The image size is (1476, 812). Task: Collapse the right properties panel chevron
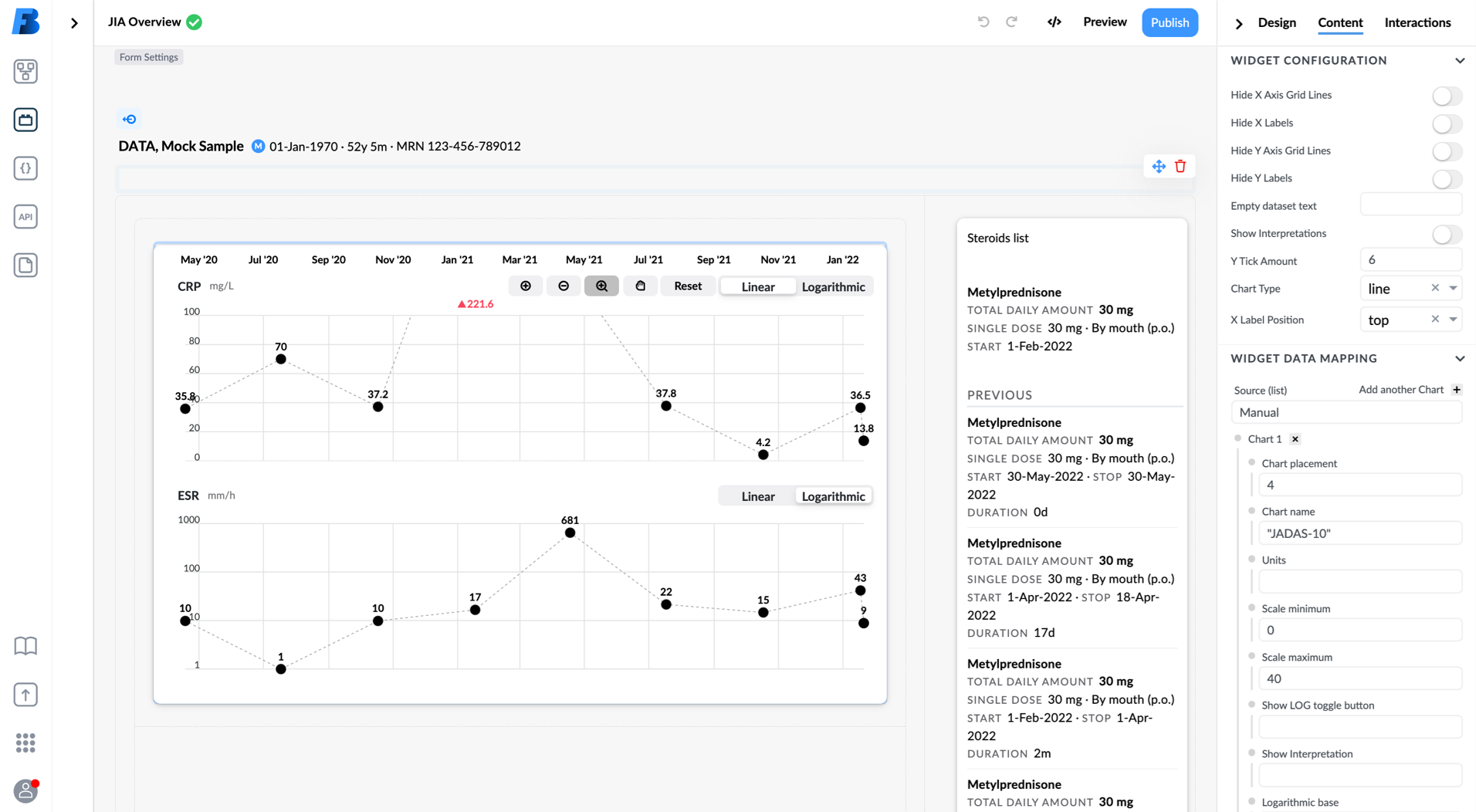[x=1239, y=23]
